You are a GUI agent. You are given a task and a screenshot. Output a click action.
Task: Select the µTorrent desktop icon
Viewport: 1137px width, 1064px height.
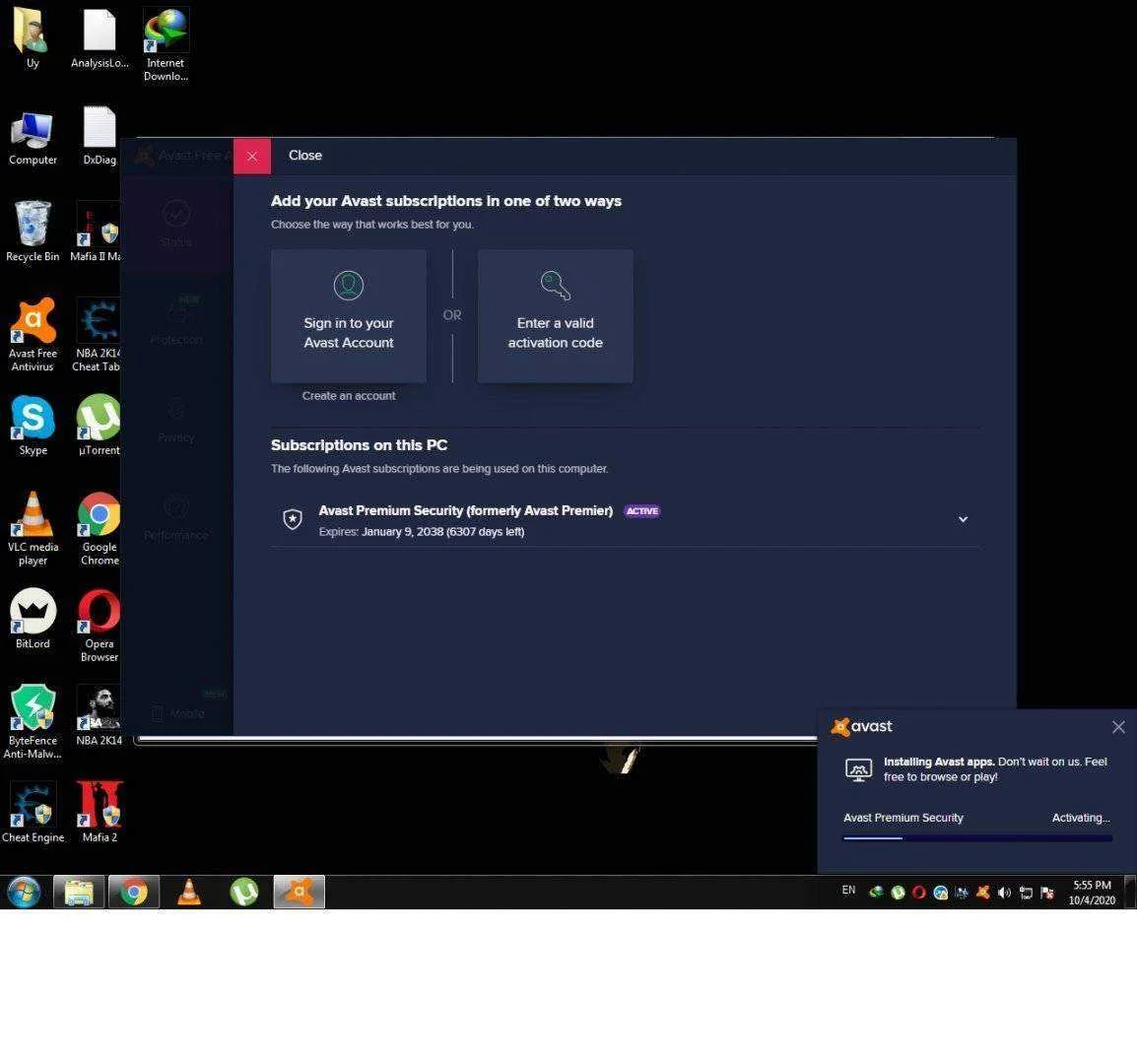coord(98,425)
